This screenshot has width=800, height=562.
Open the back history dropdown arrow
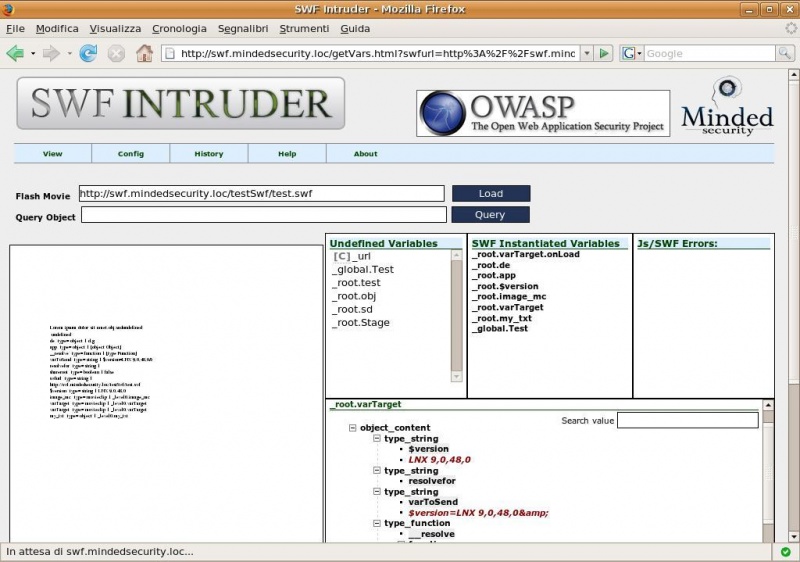(x=33, y=54)
